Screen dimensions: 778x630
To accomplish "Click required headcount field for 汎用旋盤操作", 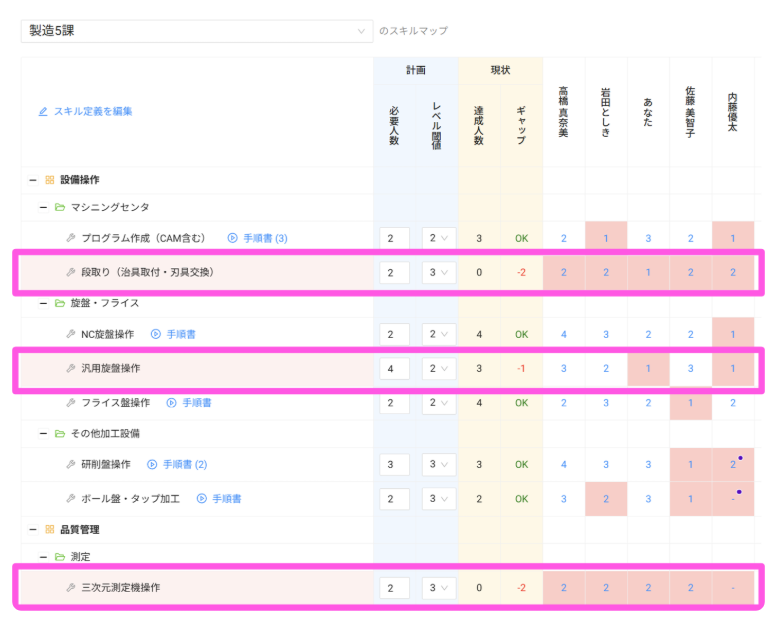I will (x=394, y=368).
